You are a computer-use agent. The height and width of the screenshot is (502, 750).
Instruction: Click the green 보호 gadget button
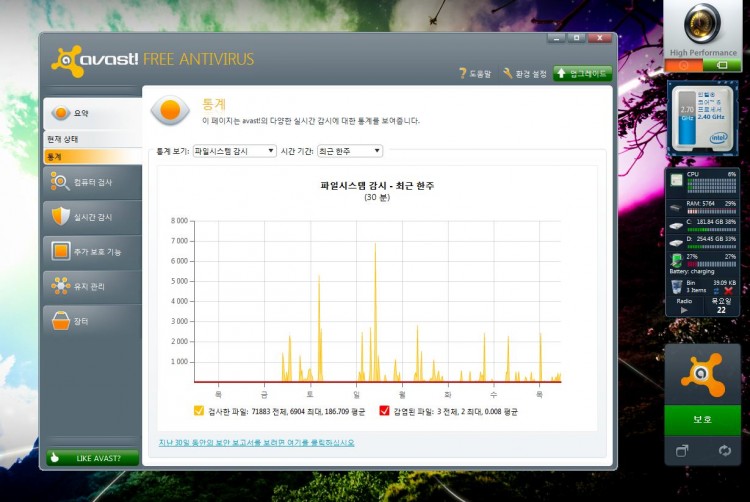702,419
